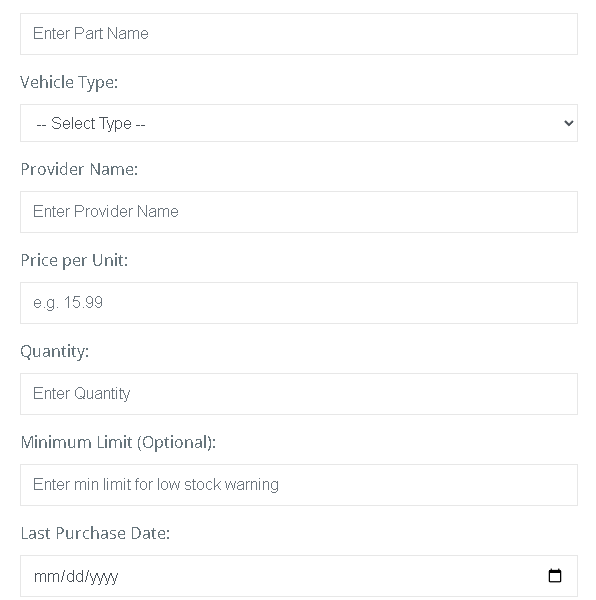Click the Last Purchase Date label
The height and width of the screenshot is (600, 596).
95,533
